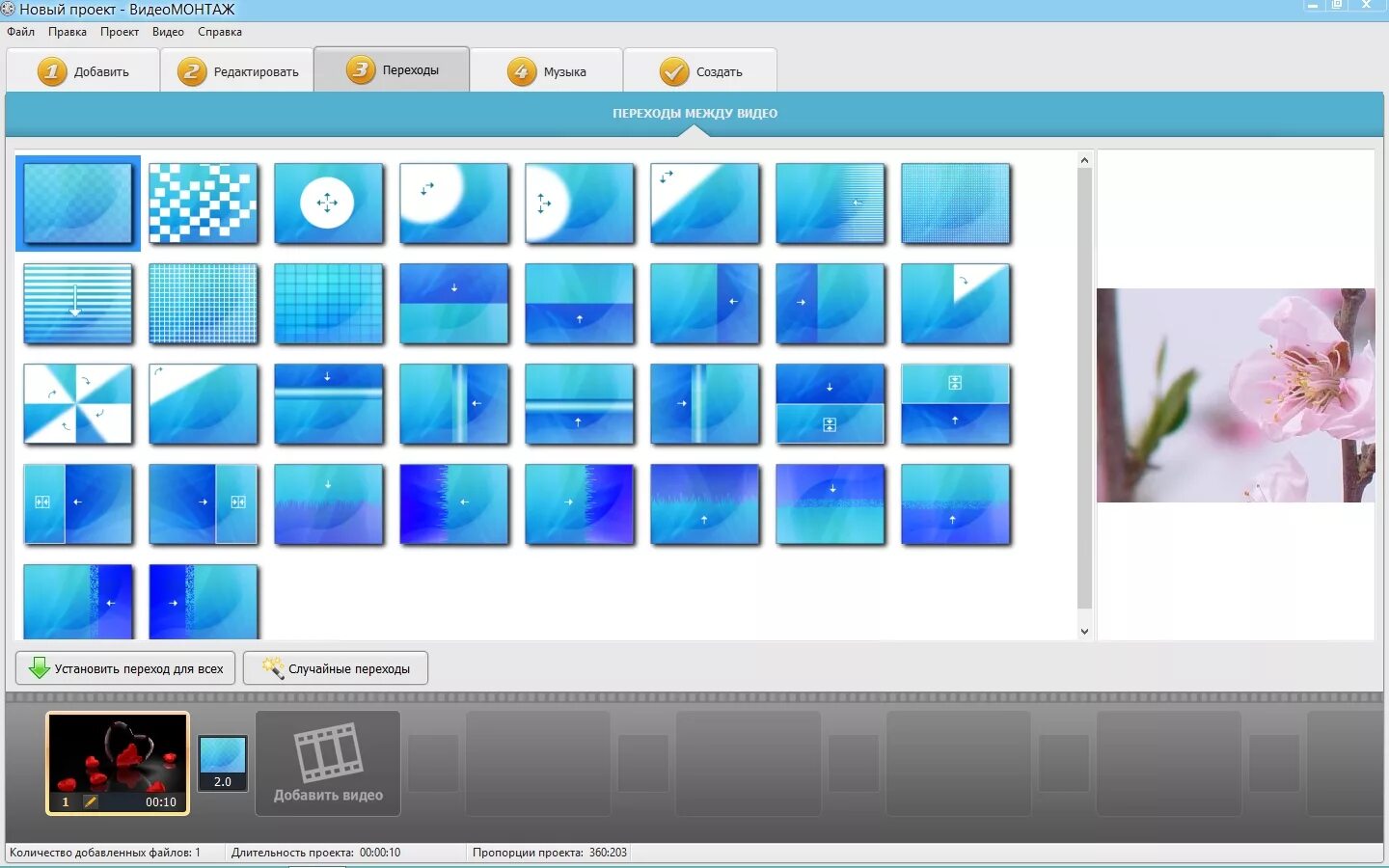Select the horizontal stripes down-arrow transition
This screenshot has height=868, width=1389.
pyautogui.click(x=78, y=304)
